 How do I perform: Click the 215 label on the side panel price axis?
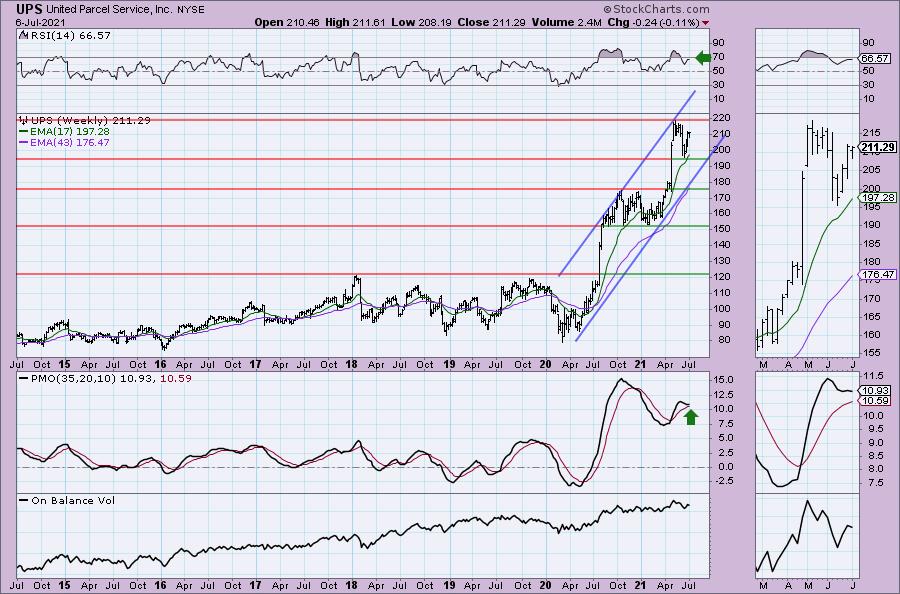(x=870, y=133)
